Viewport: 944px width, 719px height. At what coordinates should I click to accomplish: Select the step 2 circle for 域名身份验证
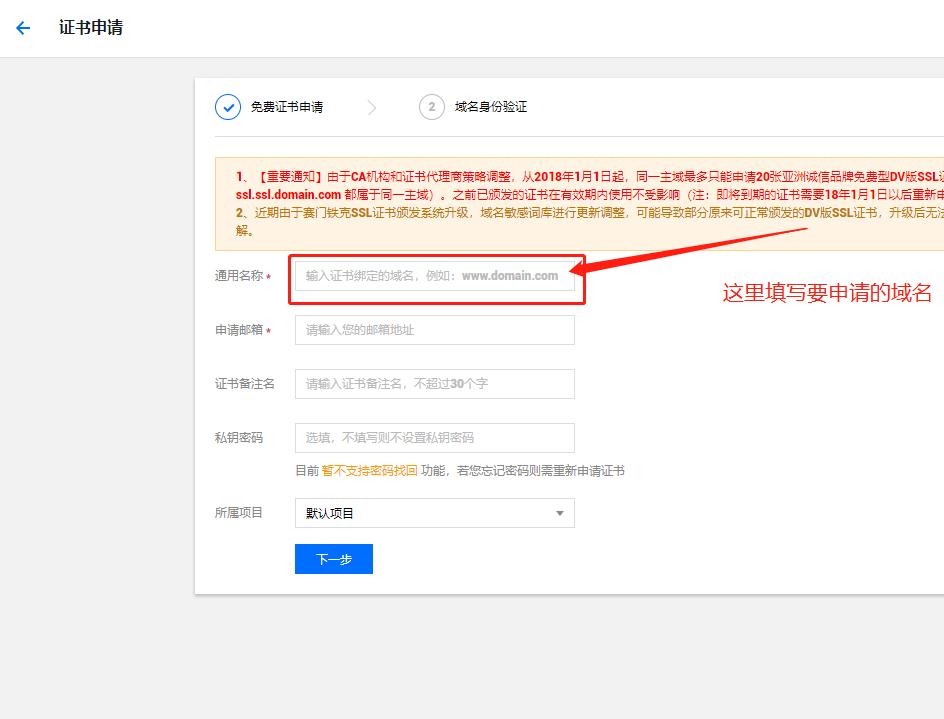pyautogui.click(x=430, y=106)
